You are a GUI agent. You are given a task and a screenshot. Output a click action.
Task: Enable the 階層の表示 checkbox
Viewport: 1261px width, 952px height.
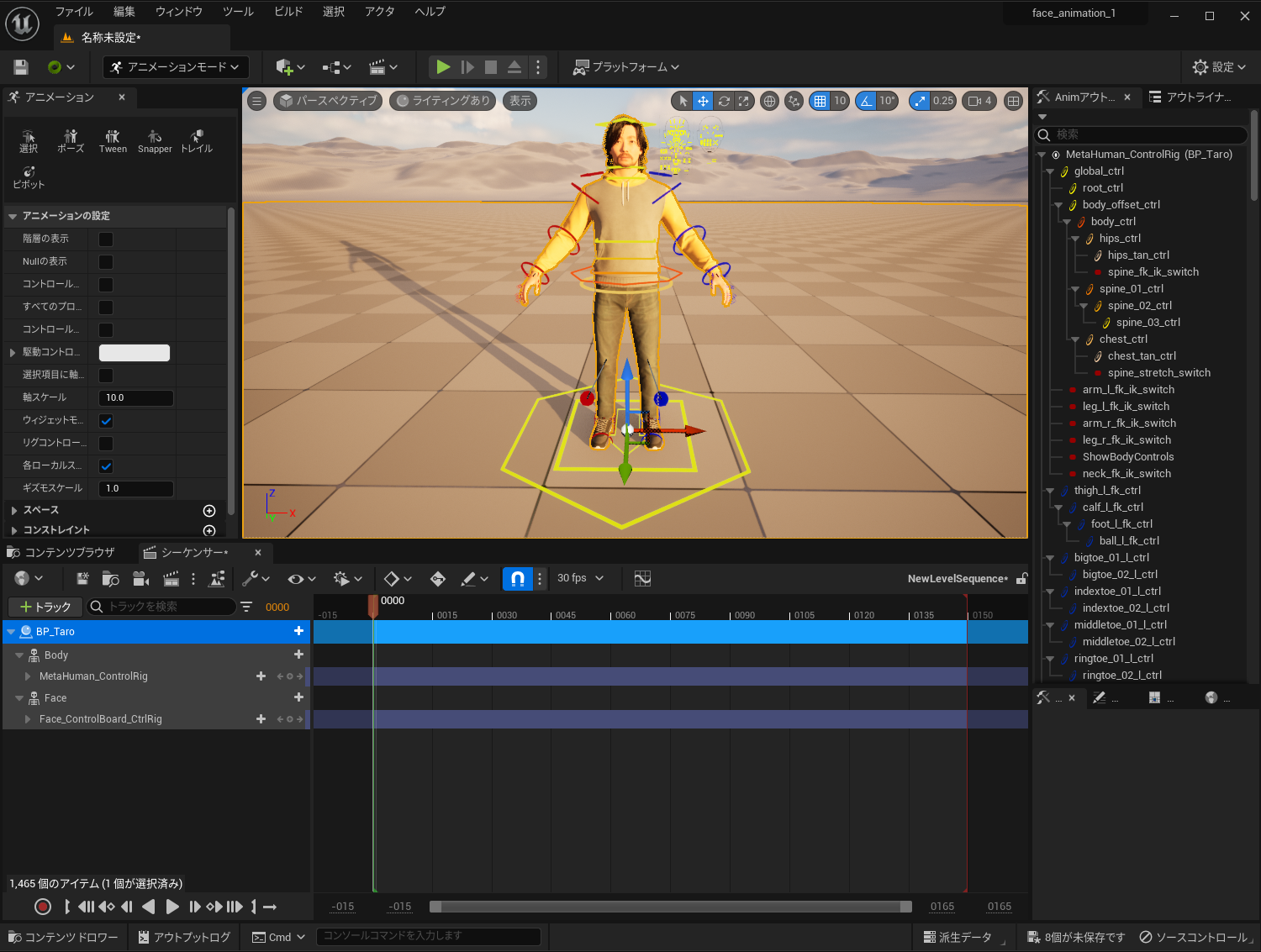click(106, 239)
